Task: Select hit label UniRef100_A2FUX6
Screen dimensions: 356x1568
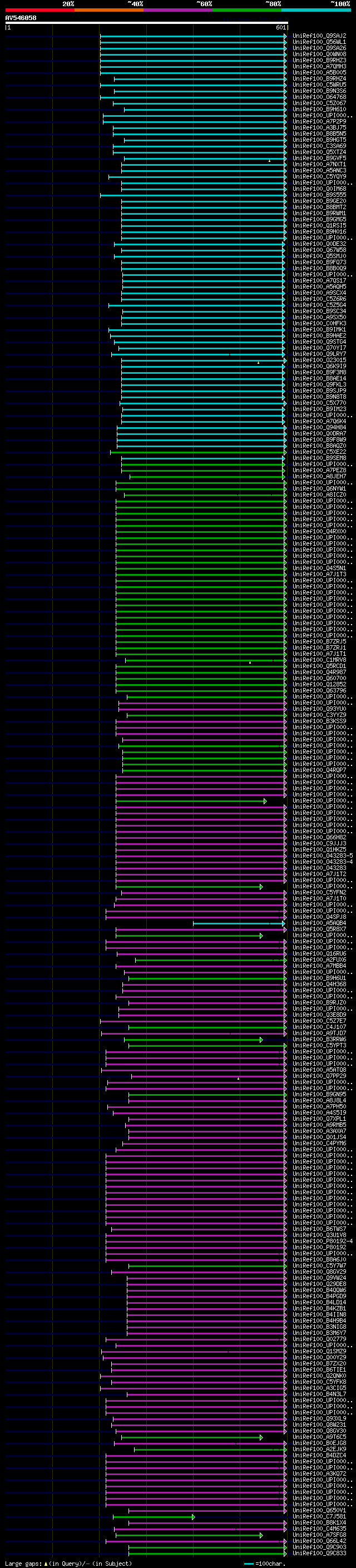Action: point(319,959)
